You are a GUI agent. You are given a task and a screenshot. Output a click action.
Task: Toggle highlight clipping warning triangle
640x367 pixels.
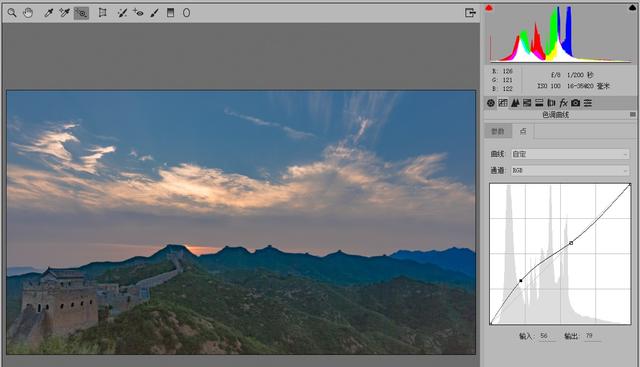tap(632, 8)
